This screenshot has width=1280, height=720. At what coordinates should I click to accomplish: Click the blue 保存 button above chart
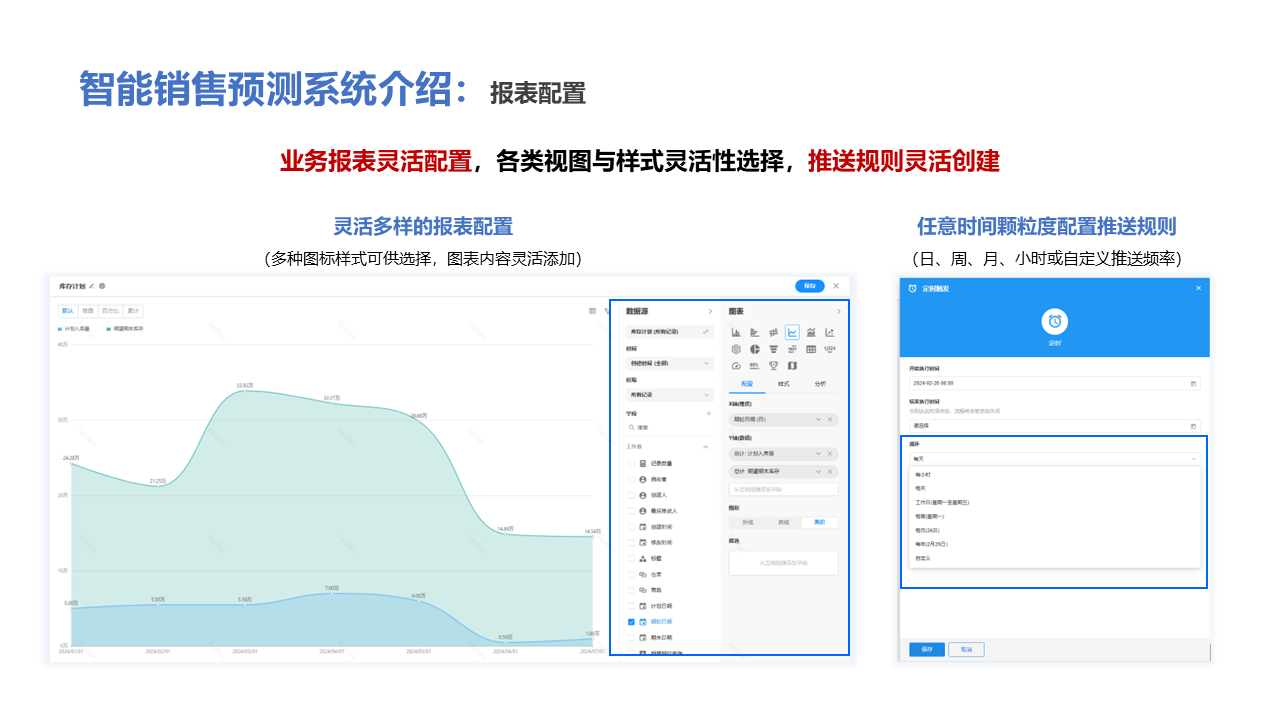(x=810, y=286)
